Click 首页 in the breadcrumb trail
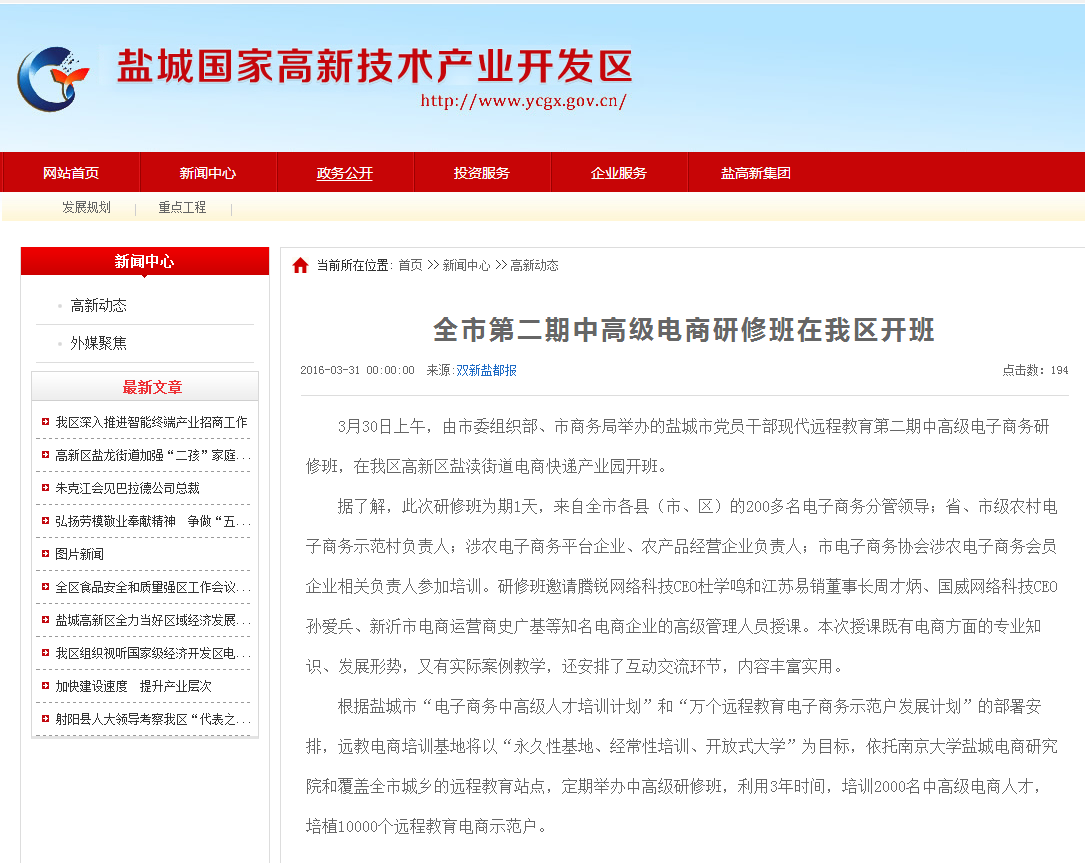Screen dimensions: 1085x863 click(410, 265)
